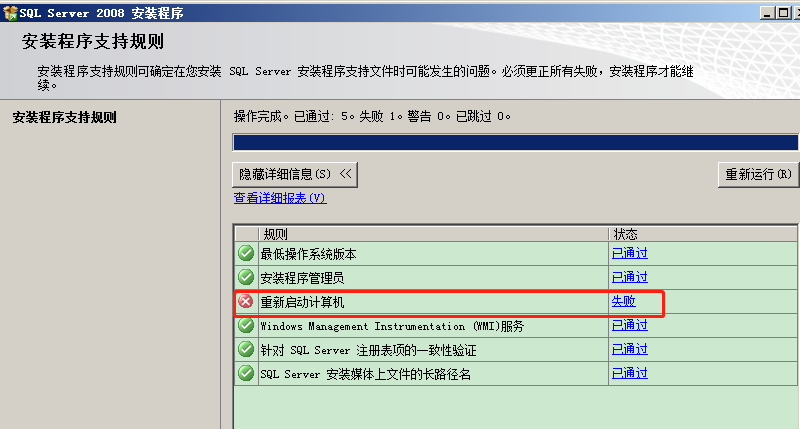The width and height of the screenshot is (800, 429).
Task: Click green check icon for 安装程序管理员
Action: (x=246, y=277)
